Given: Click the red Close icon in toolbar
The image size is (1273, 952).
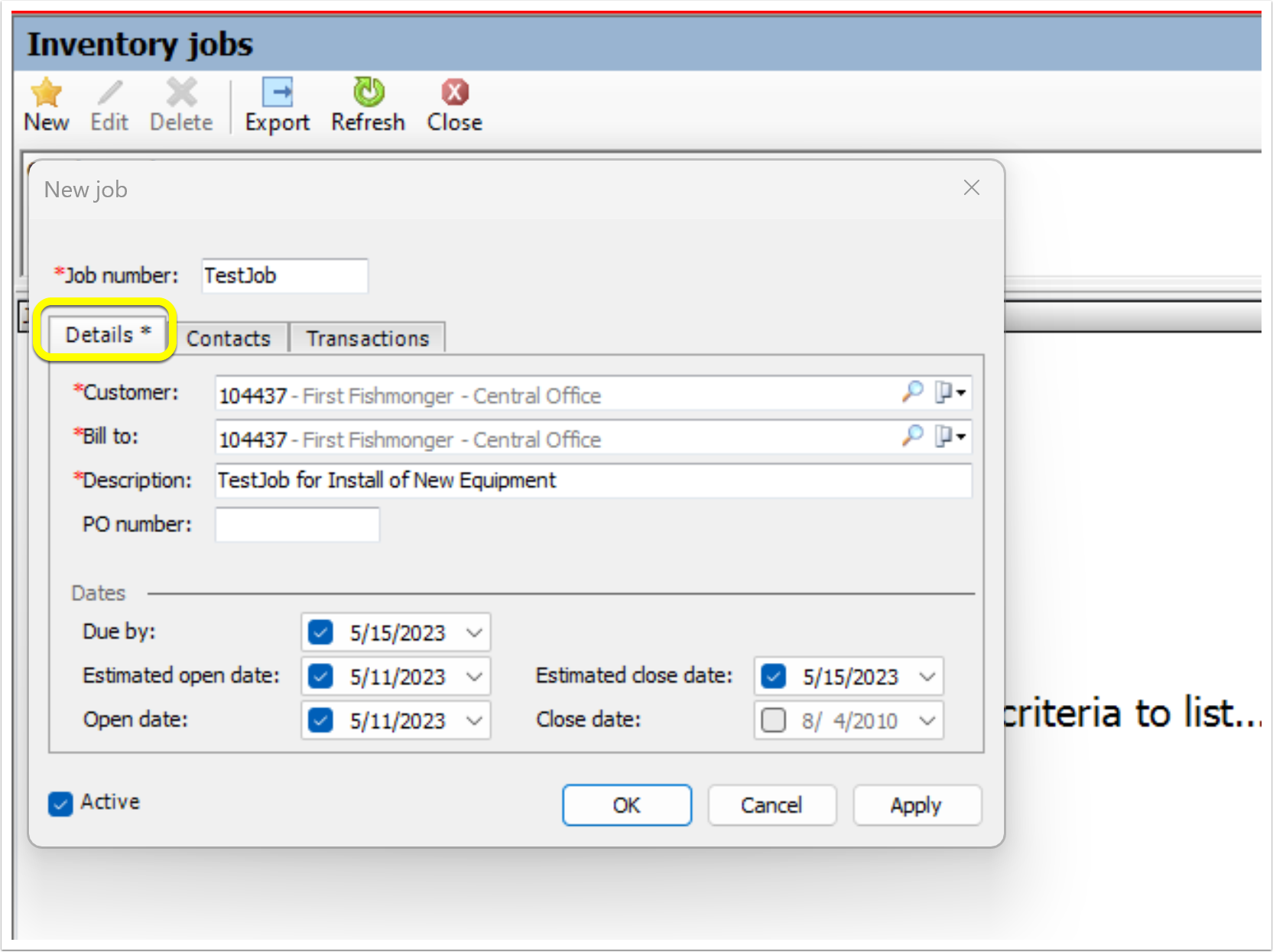Looking at the screenshot, I should tap(455, 93).
